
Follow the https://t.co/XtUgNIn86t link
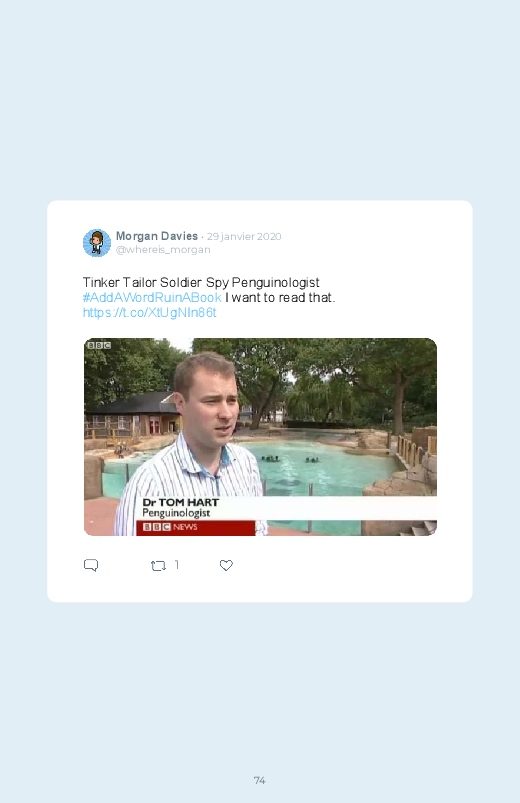150,312
